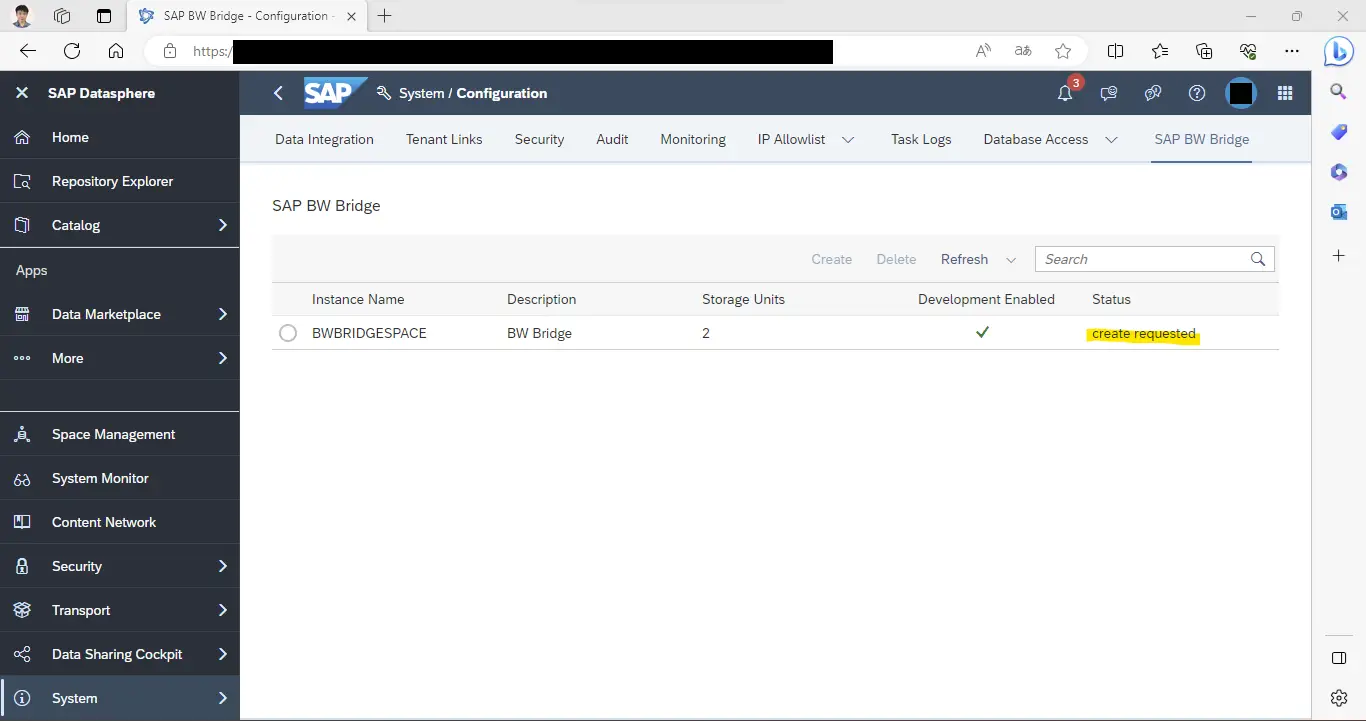Click the Delete button
Image resolution: width=1366 pixels, height=721 pixels.
(896, 259)
